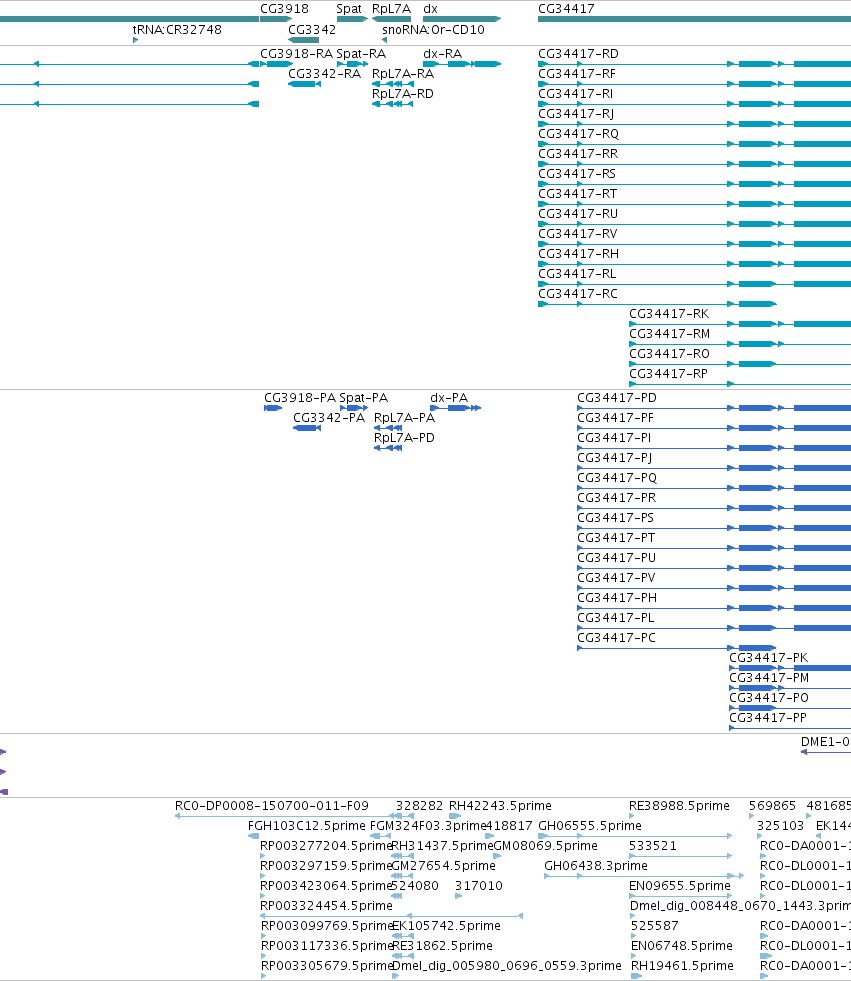Viewport: 851px width, 981px height.
Task: Select protein CG34417-PF
Action: coord(615,418)
